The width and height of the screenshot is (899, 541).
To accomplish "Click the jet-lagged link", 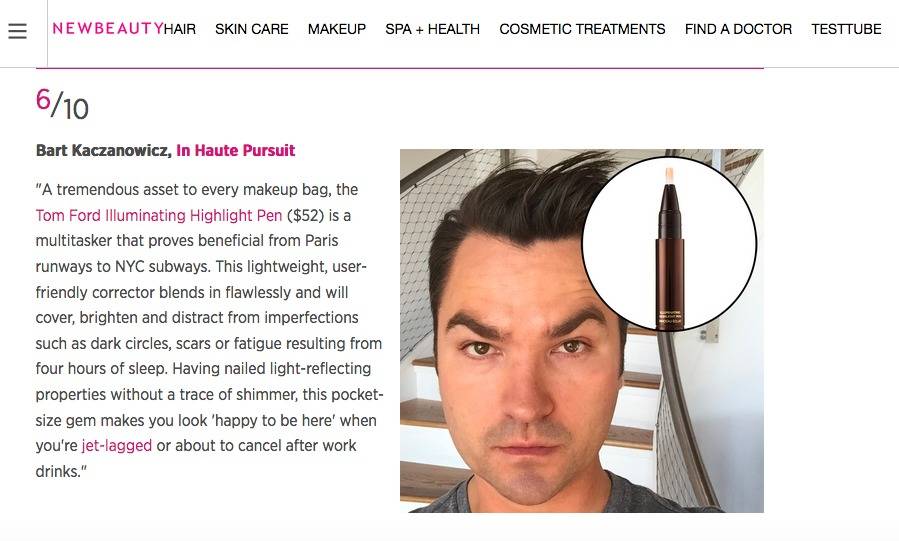I will point(117,446).
